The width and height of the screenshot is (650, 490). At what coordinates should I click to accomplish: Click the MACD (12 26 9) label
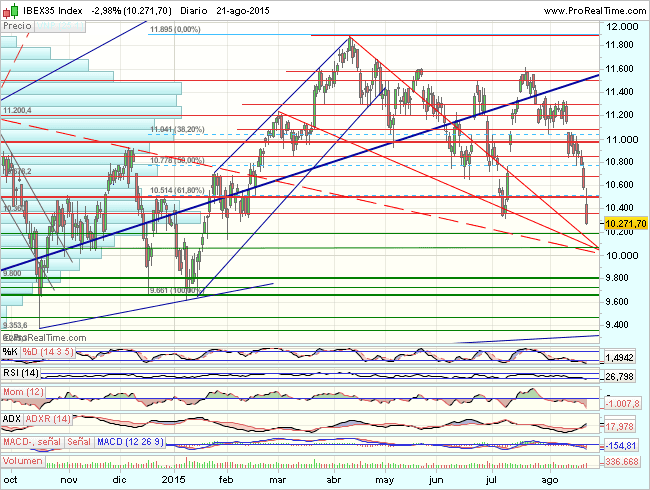click(130, 441)
